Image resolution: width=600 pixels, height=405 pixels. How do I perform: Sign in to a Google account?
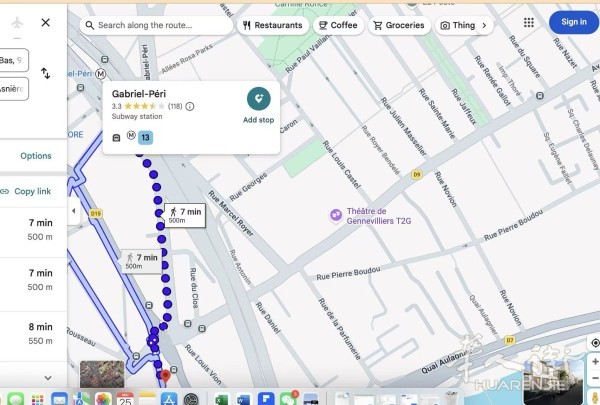click(x=574, y=22)
